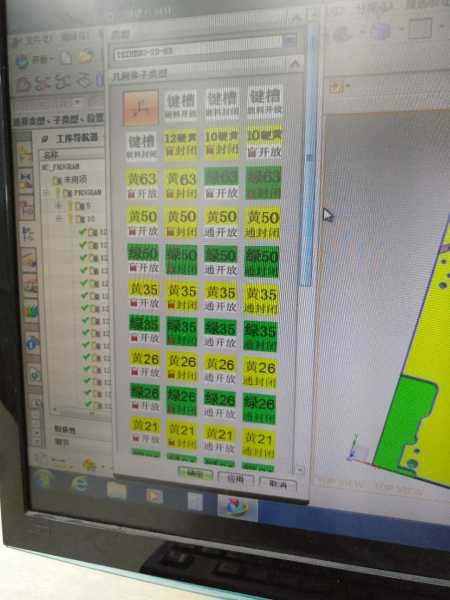Pick the 黄50 通封闭 subtype icon
450x600 pixels.
(x=263, y=224)
